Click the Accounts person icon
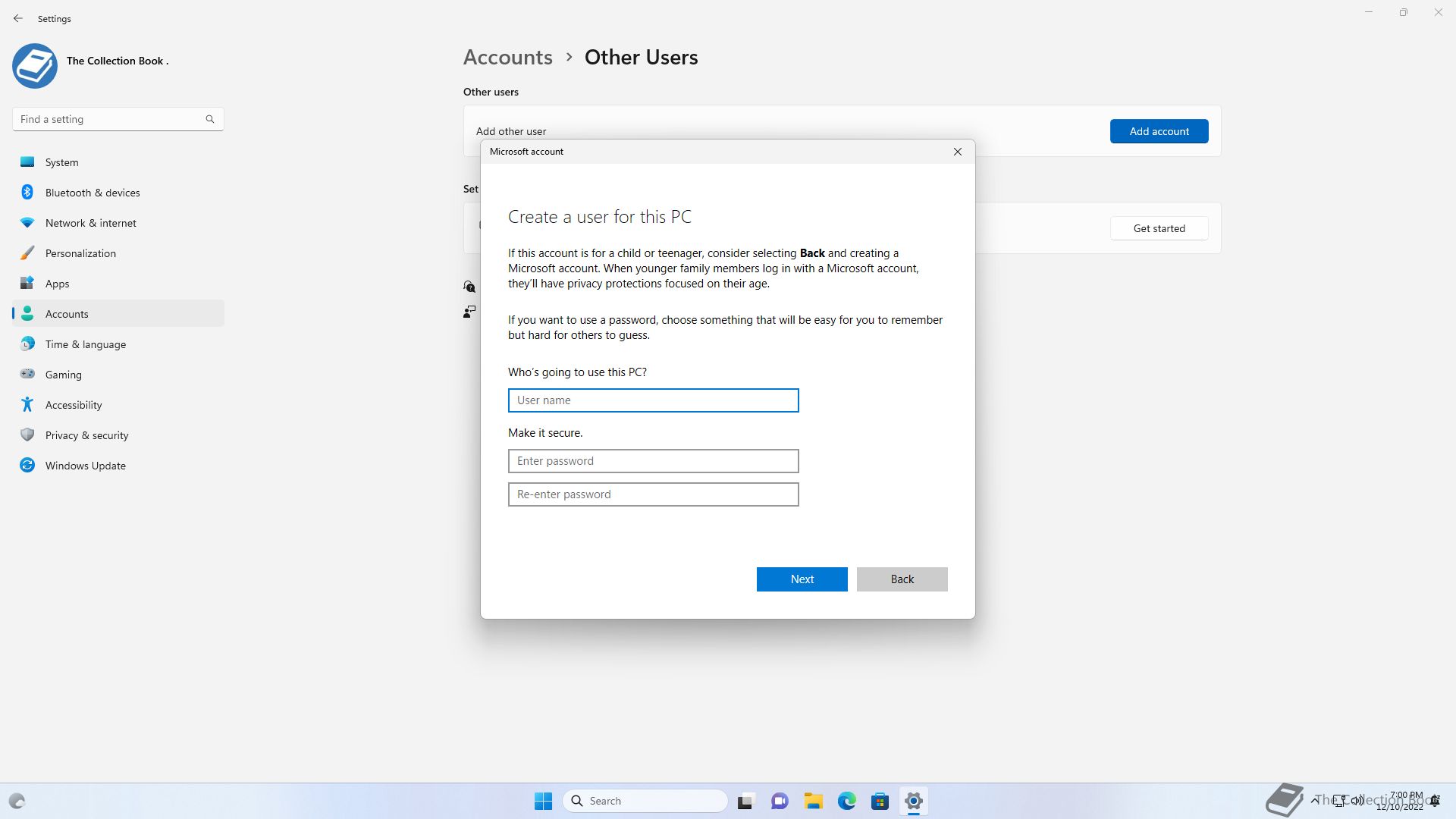The image size is (1456, 819). (27, 313)
